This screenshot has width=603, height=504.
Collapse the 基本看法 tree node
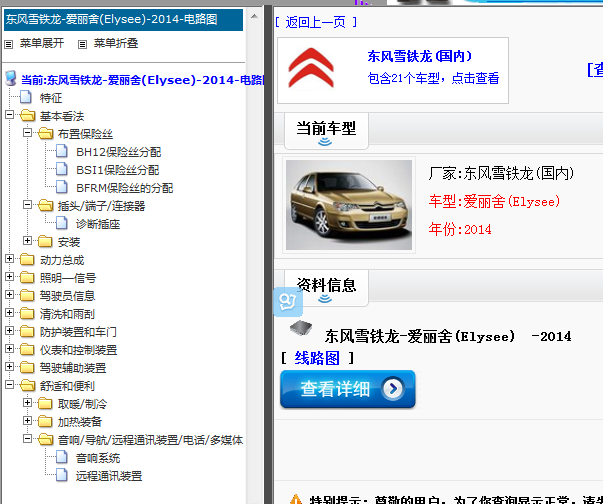9,115
